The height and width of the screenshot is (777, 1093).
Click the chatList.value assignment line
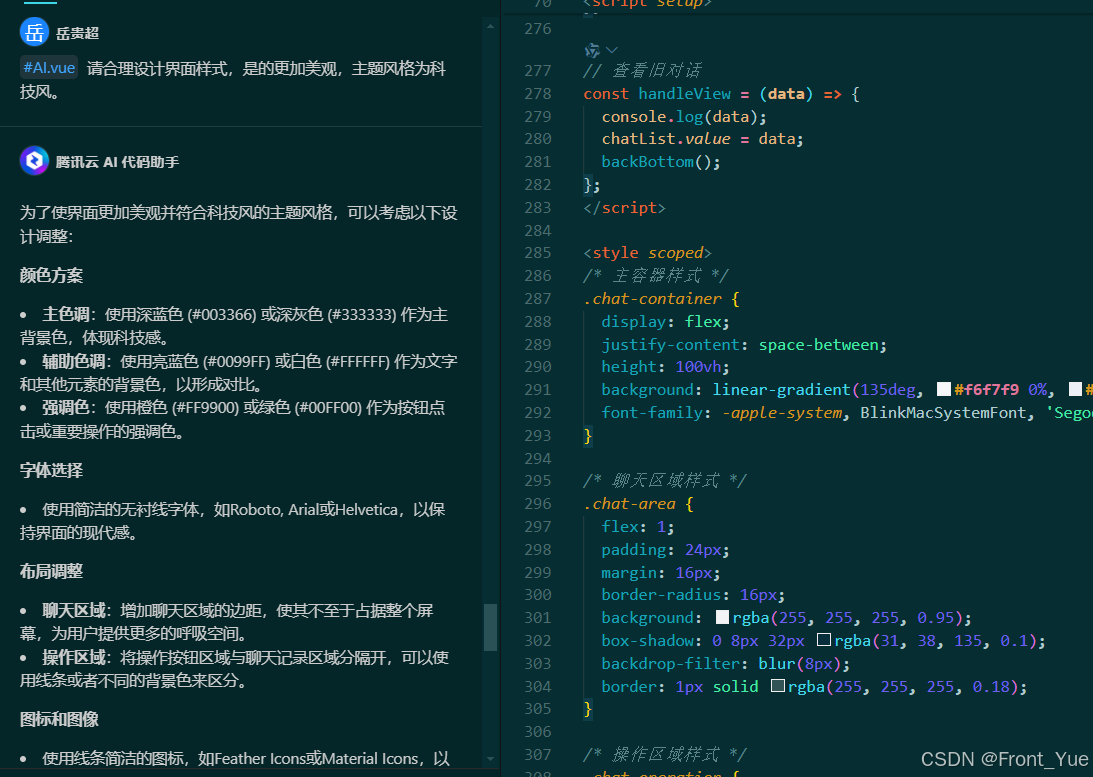[x=703, y=139]
